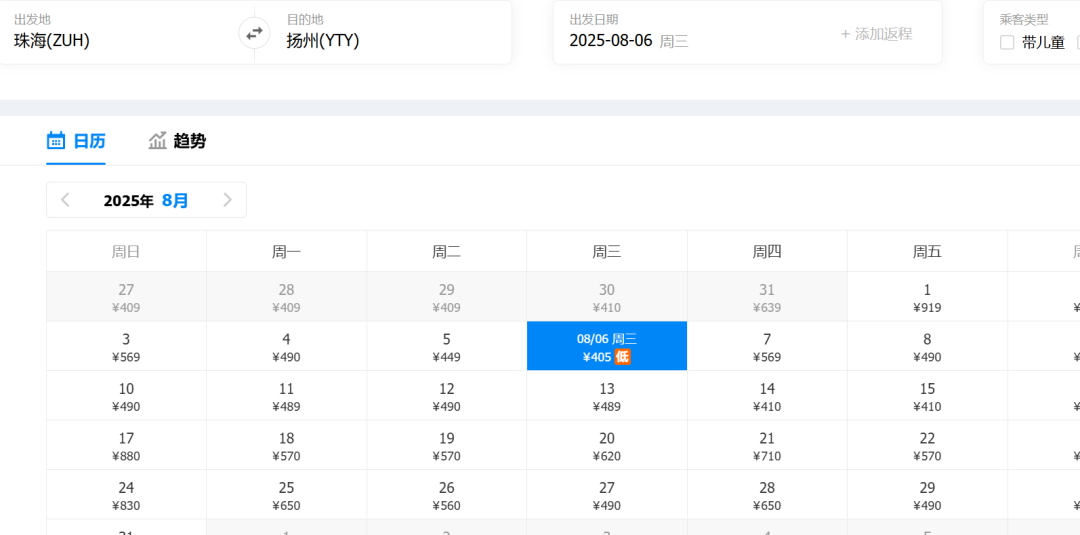Select August 15 priced ¥410

point(927,396)
